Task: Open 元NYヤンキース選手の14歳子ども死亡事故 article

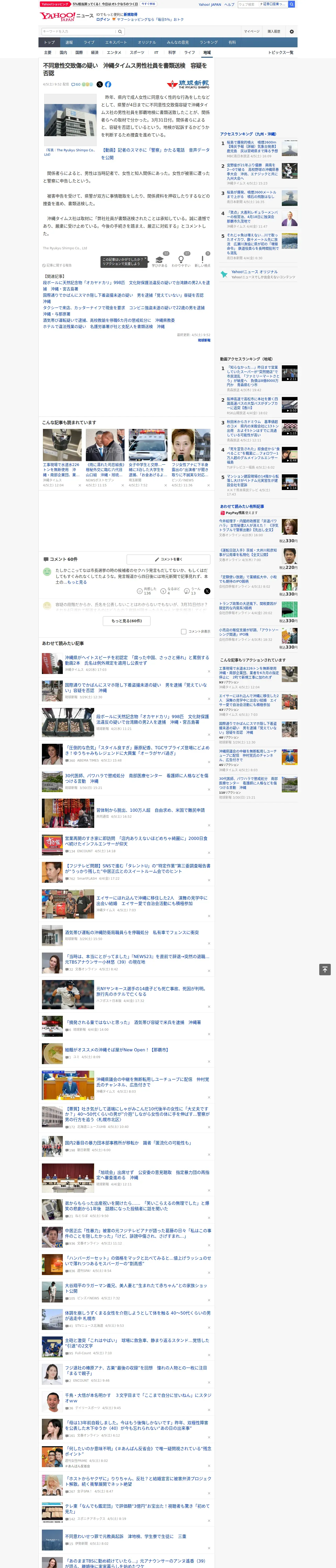Action: point(151,991)
